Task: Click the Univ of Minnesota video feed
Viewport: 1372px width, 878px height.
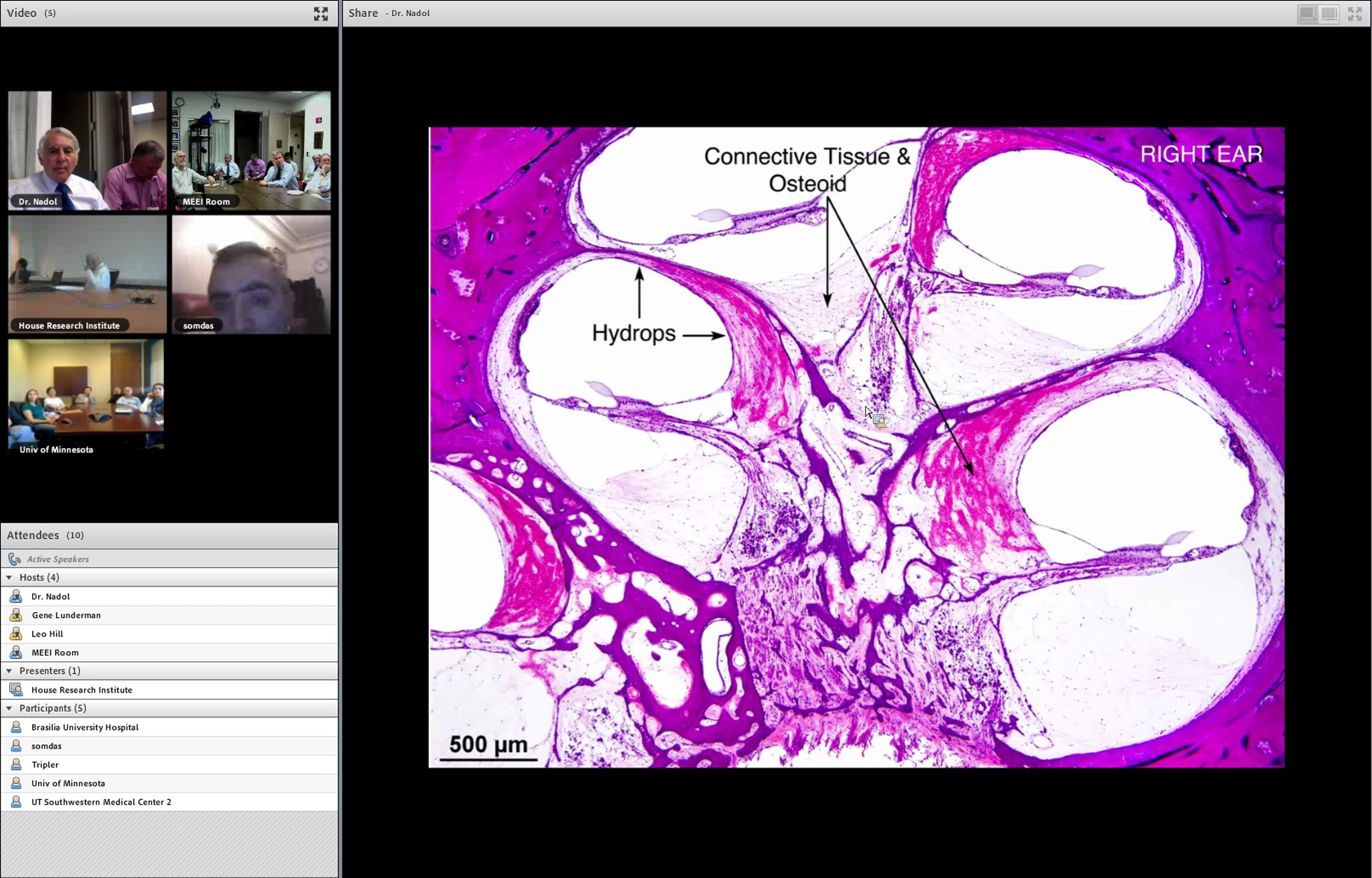Action: tap(86, 398)
